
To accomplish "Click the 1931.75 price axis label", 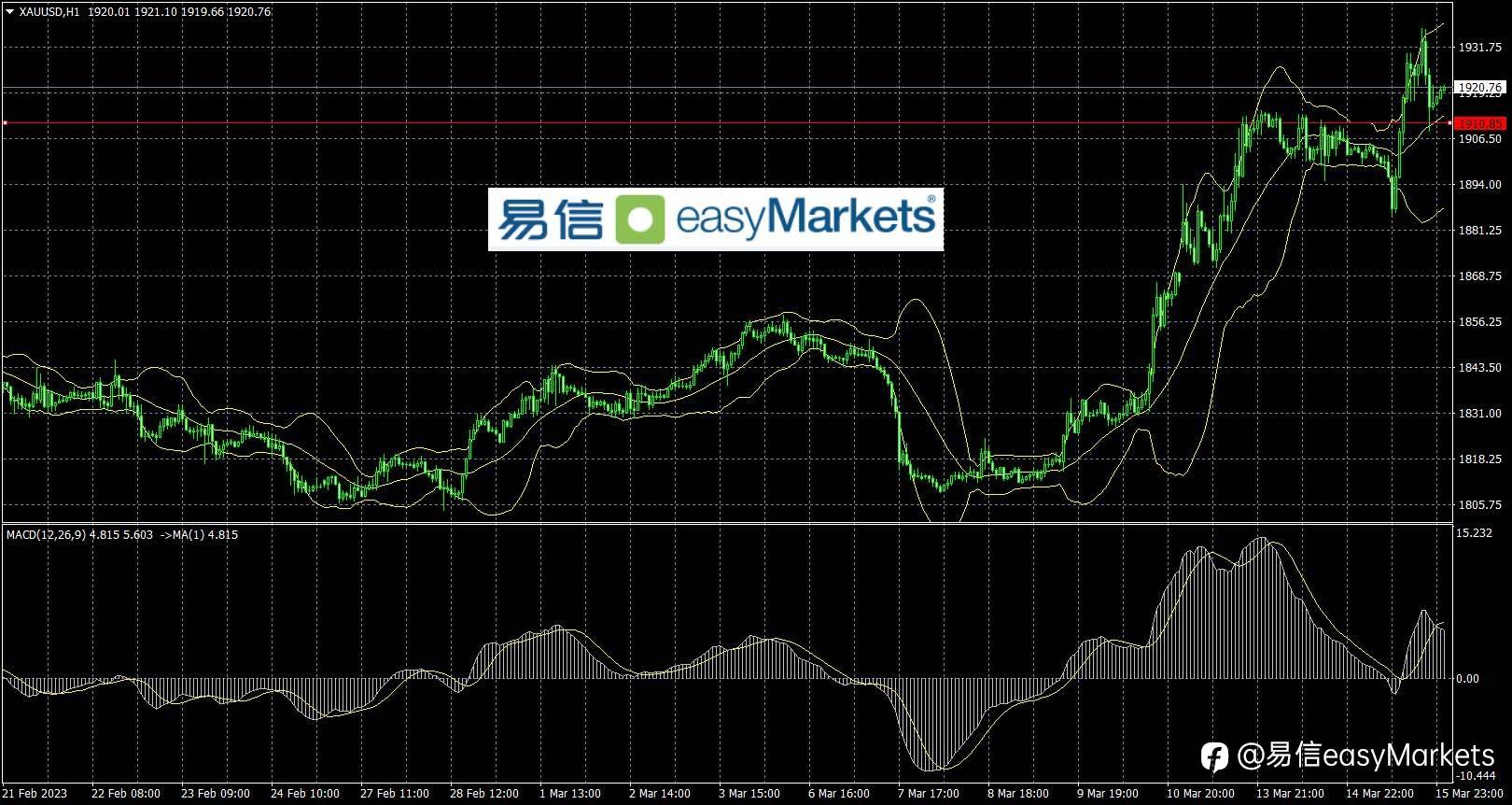I will click(1480, 48).
